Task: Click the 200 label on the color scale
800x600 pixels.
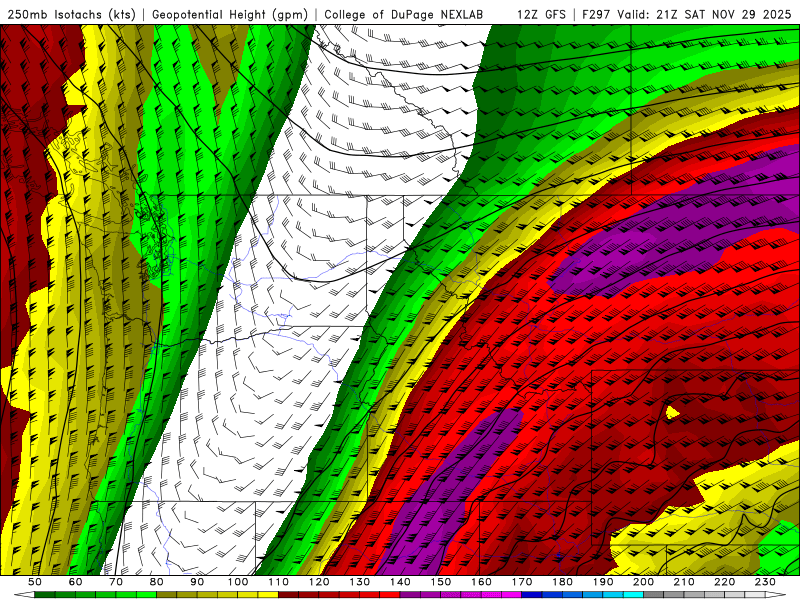Action: (643, 582)
